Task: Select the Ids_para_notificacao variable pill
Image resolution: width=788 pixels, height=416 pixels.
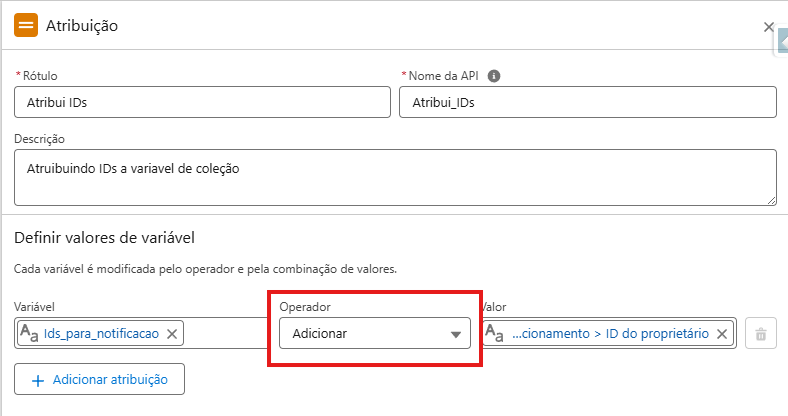Action: point(101,333)
